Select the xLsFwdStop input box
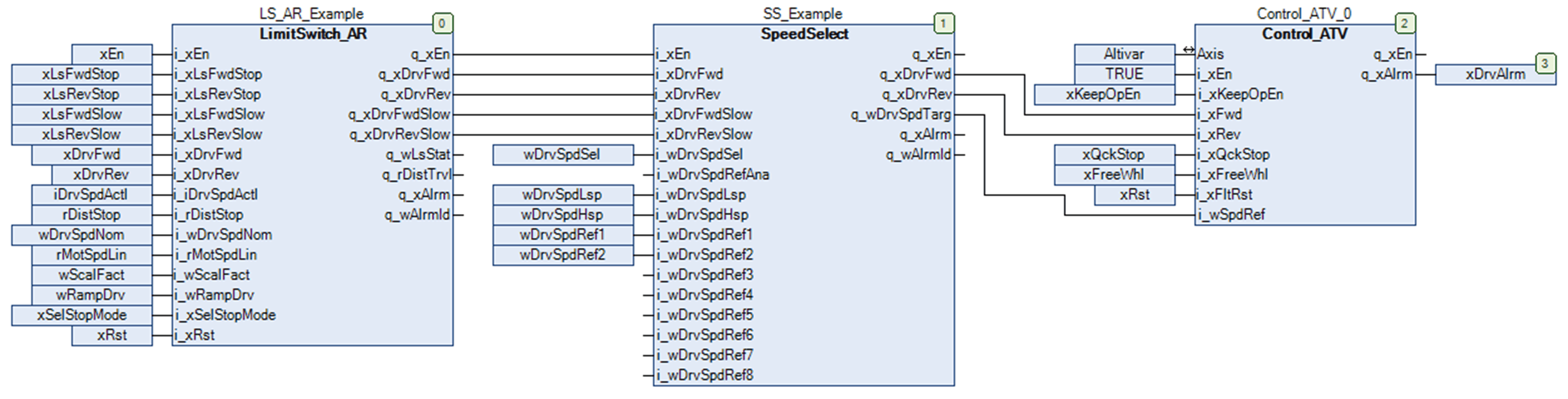 (x=82, y=74)
